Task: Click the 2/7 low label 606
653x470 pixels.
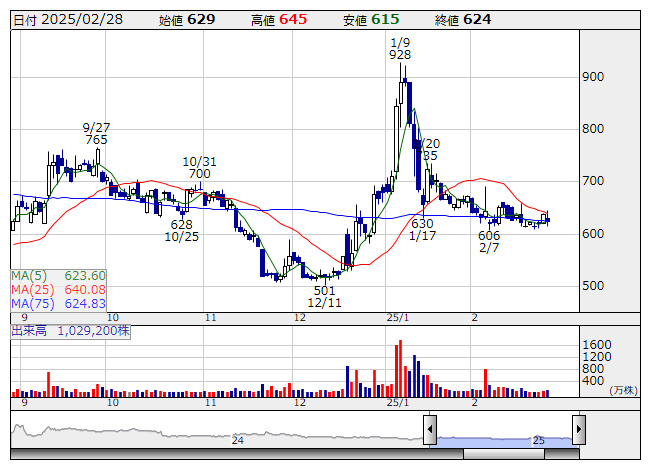Action: coord(489,235)
